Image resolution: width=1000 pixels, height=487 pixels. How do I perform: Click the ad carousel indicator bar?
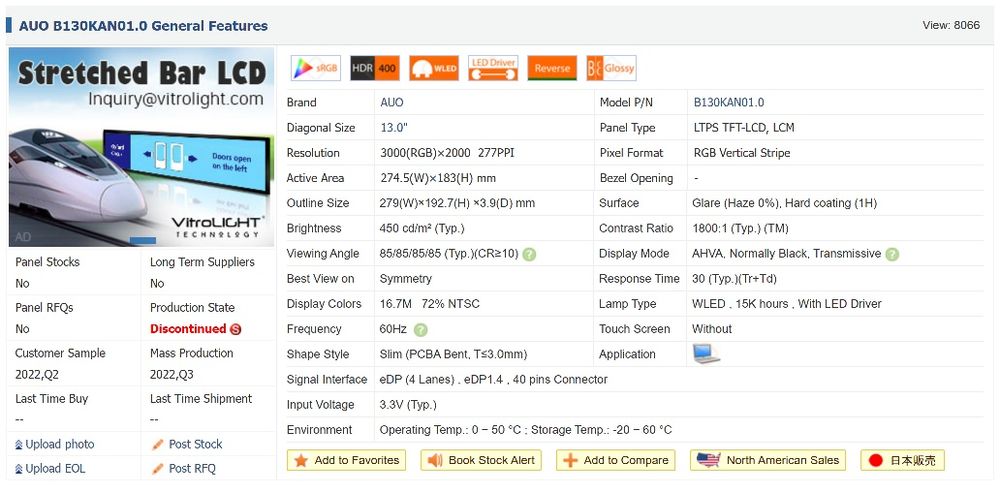pos(143,240)
